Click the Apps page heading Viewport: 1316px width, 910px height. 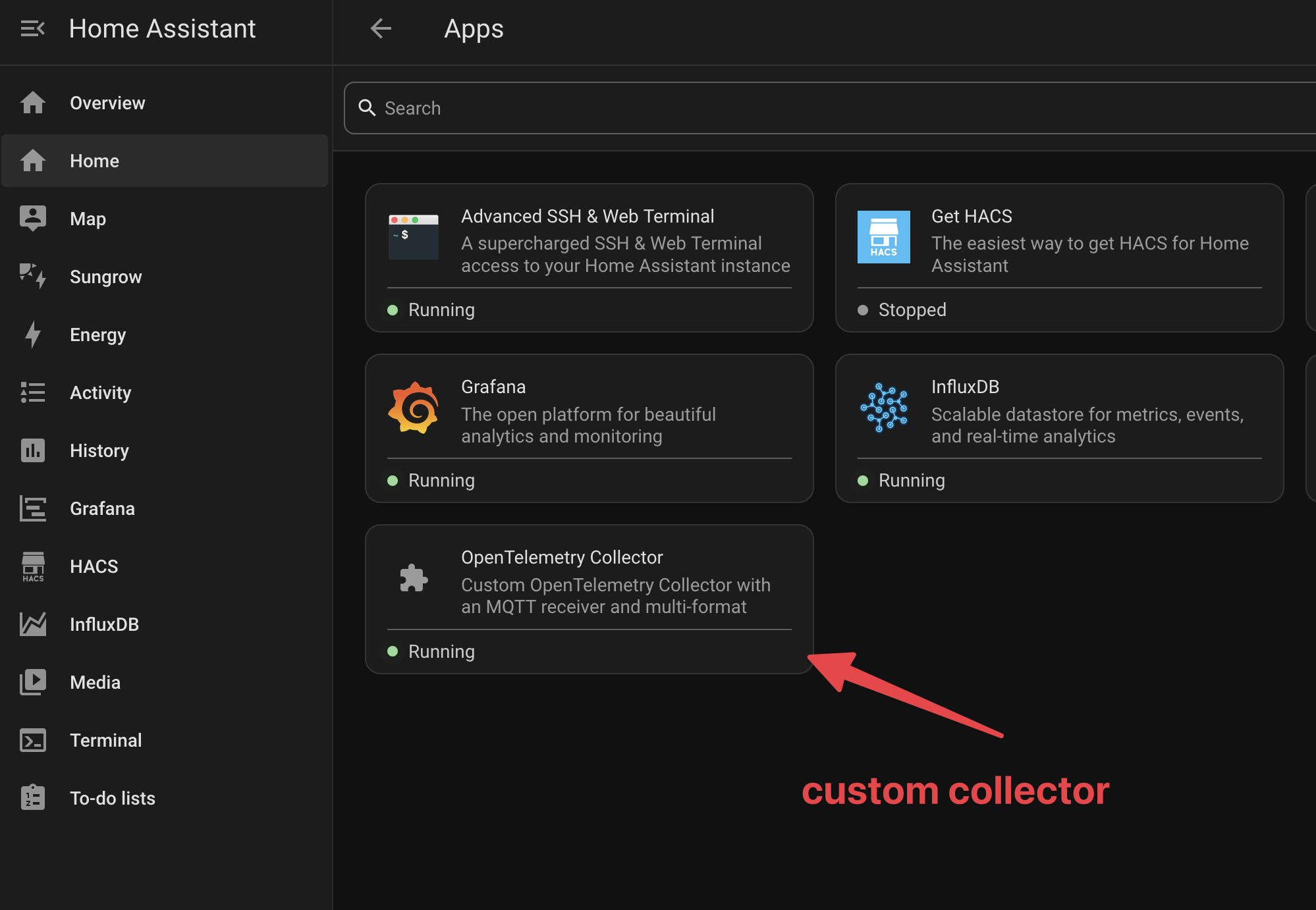474,29
